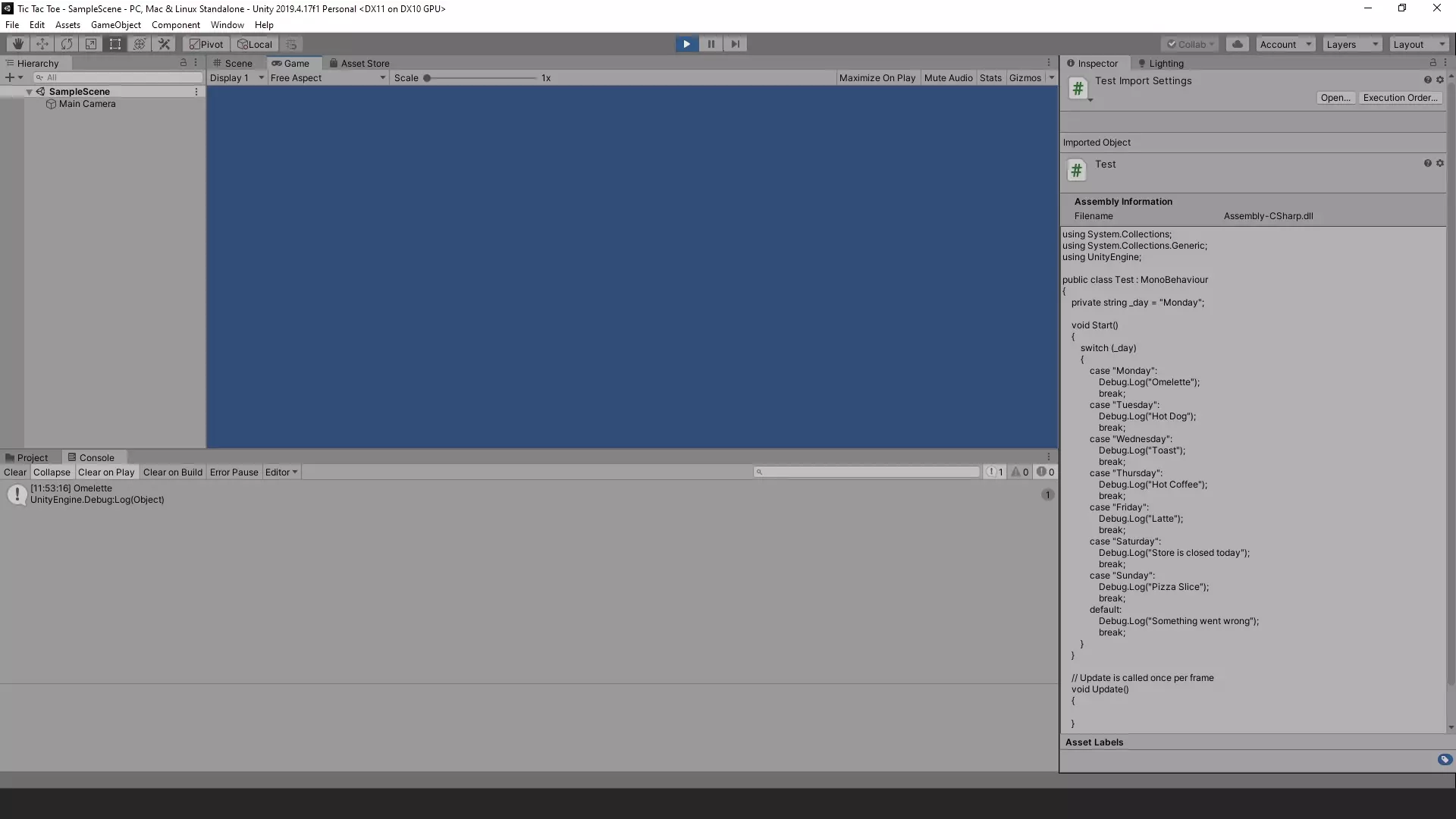Click the Layers icon in toolbar

click(x=1352, y=44)
